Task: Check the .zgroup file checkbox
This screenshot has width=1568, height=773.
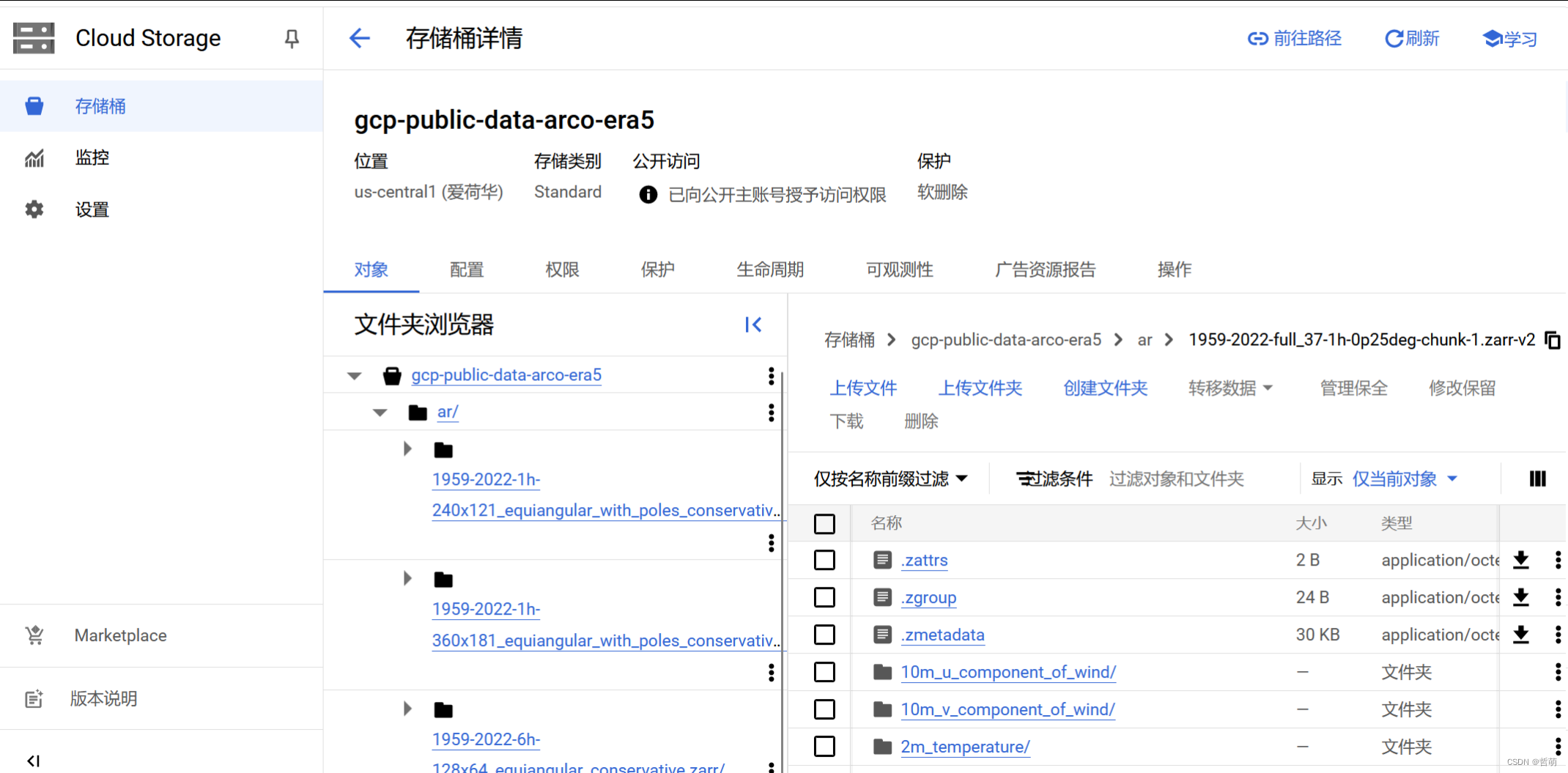Action: point(824,598)
